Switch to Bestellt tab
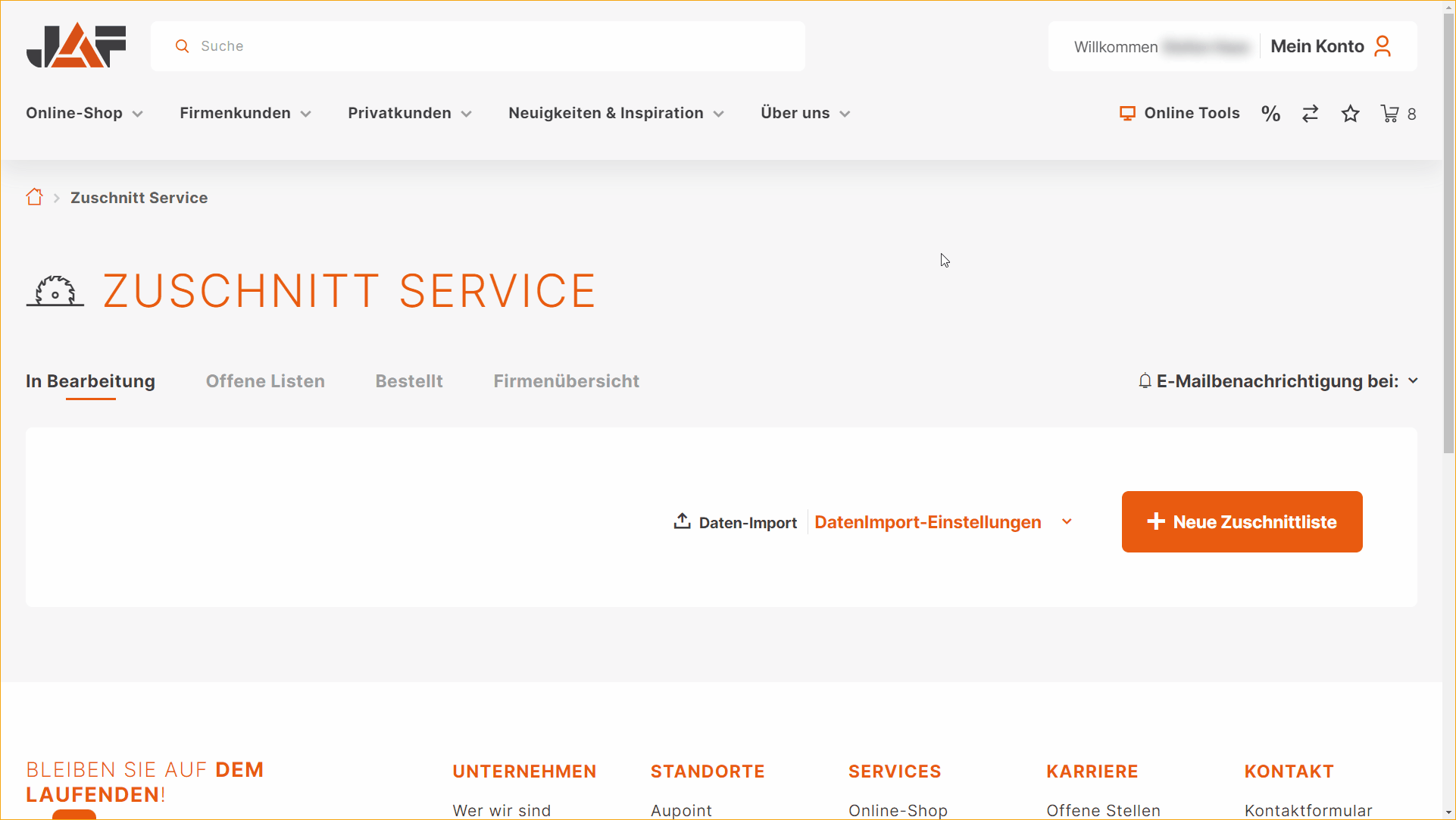This screenshot has height=820, width=1456. point(409,381)
